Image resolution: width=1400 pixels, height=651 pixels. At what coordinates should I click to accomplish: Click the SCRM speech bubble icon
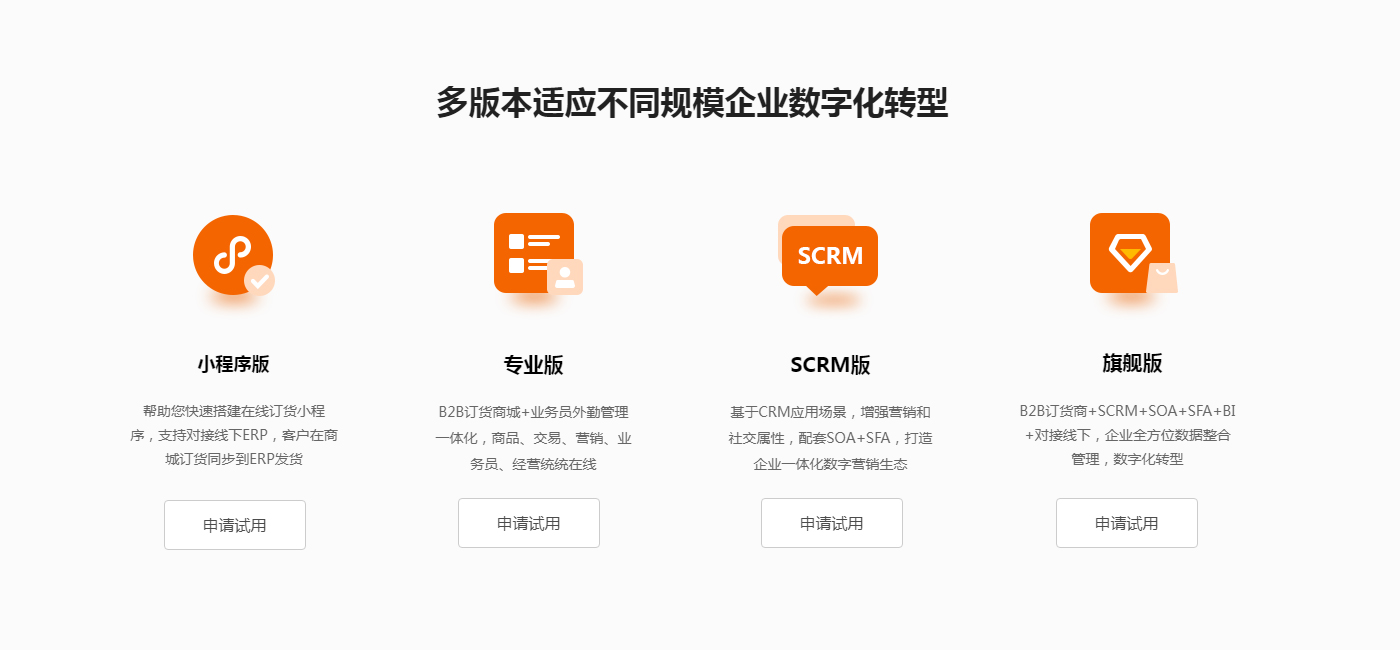(828, 256)
